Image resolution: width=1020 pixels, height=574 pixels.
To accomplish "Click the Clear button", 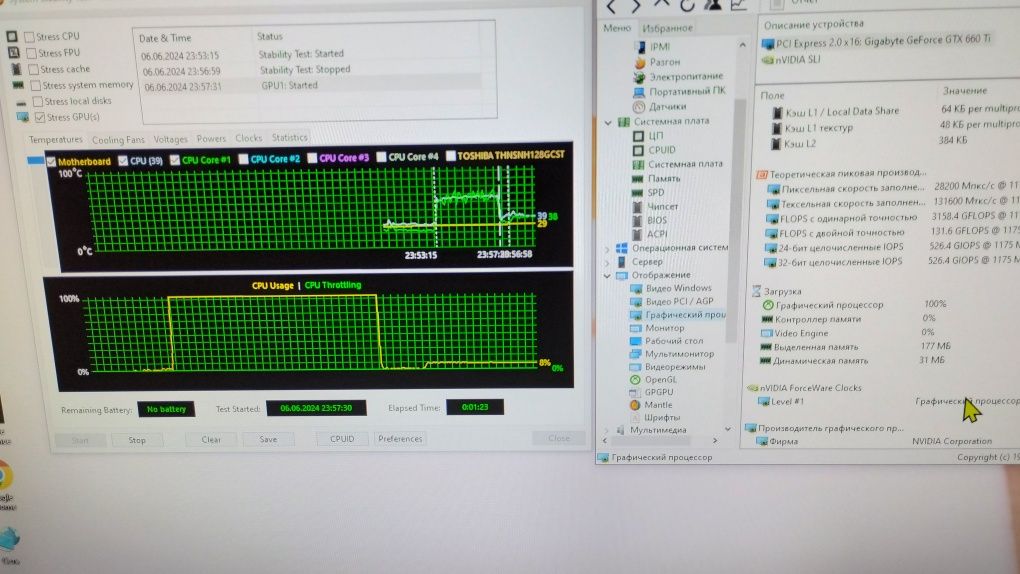I will pyautogui.click(x=211, y=439).
